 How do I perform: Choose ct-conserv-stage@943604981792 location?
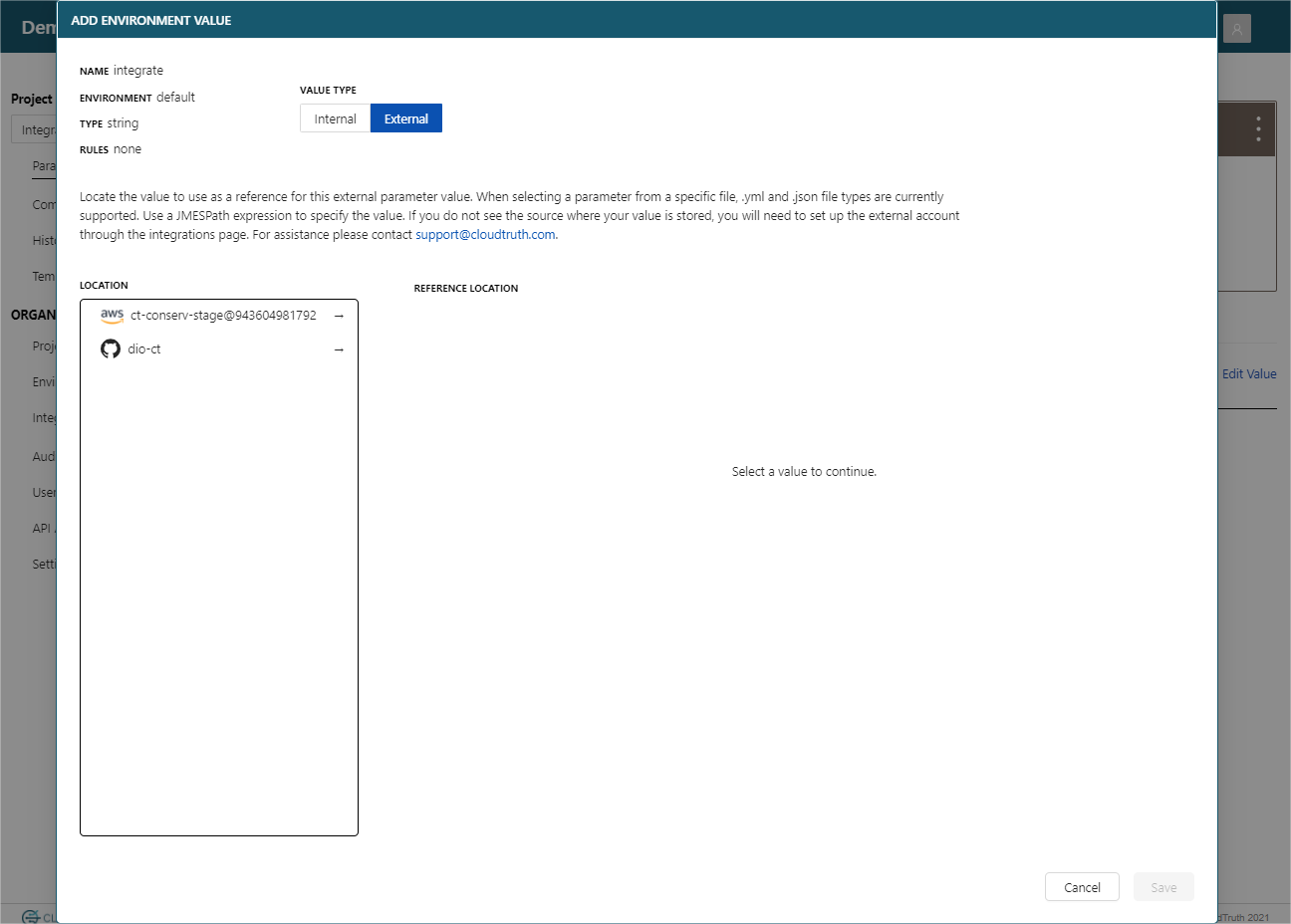tap(223, 316)
